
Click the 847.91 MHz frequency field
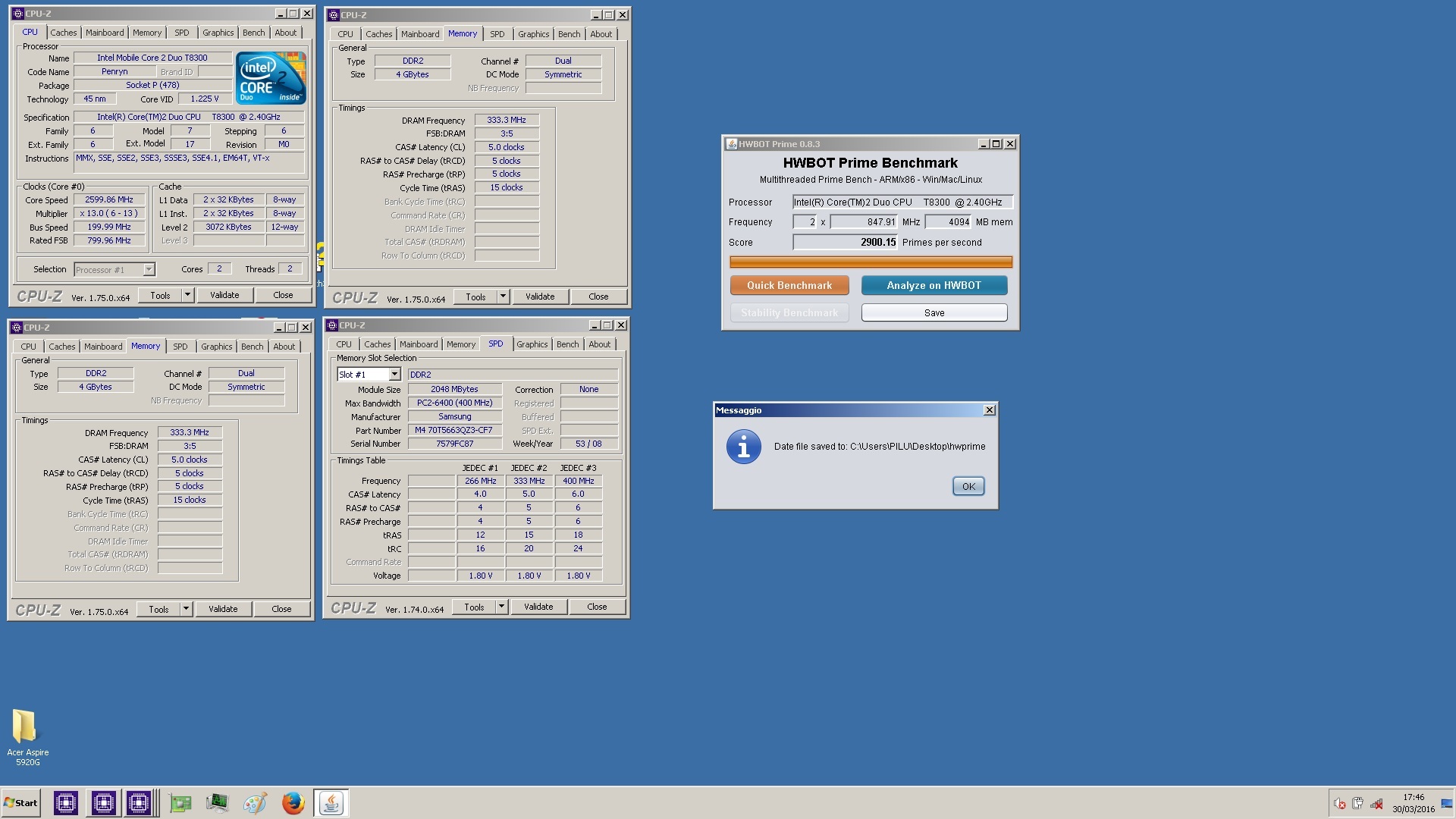864,222
